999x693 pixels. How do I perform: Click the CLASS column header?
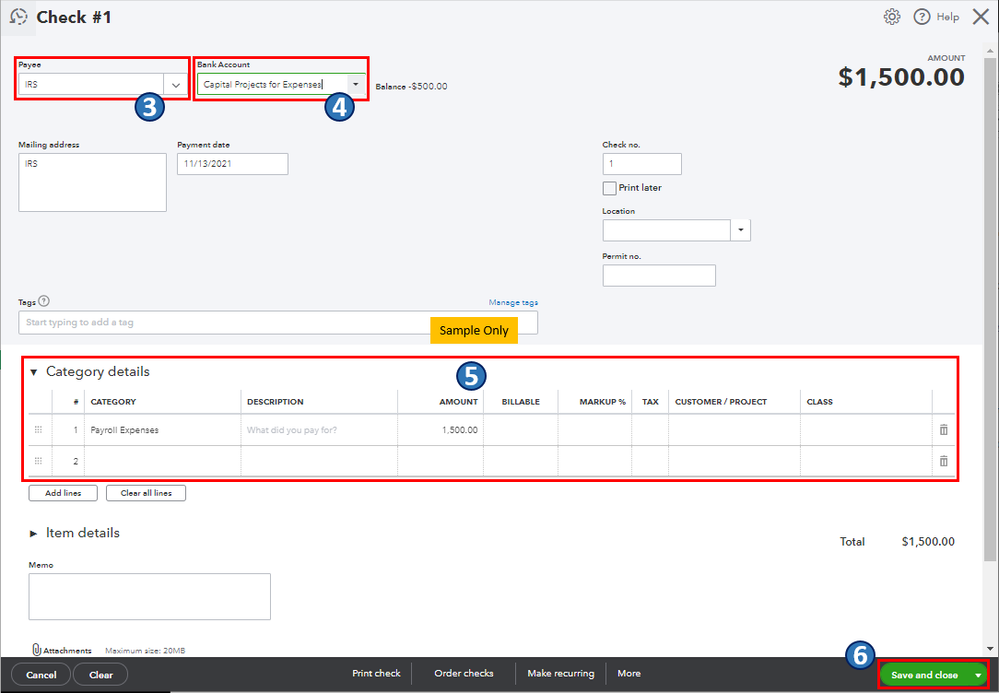coord(819,402)
